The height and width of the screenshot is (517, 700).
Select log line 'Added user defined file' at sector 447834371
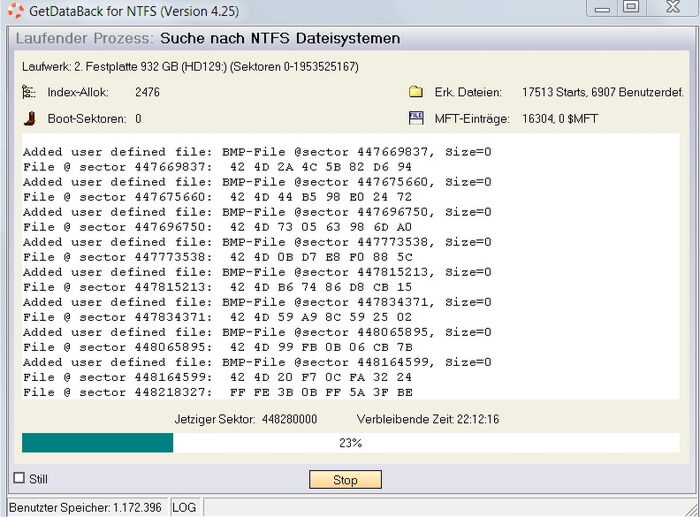click(257, 302)
